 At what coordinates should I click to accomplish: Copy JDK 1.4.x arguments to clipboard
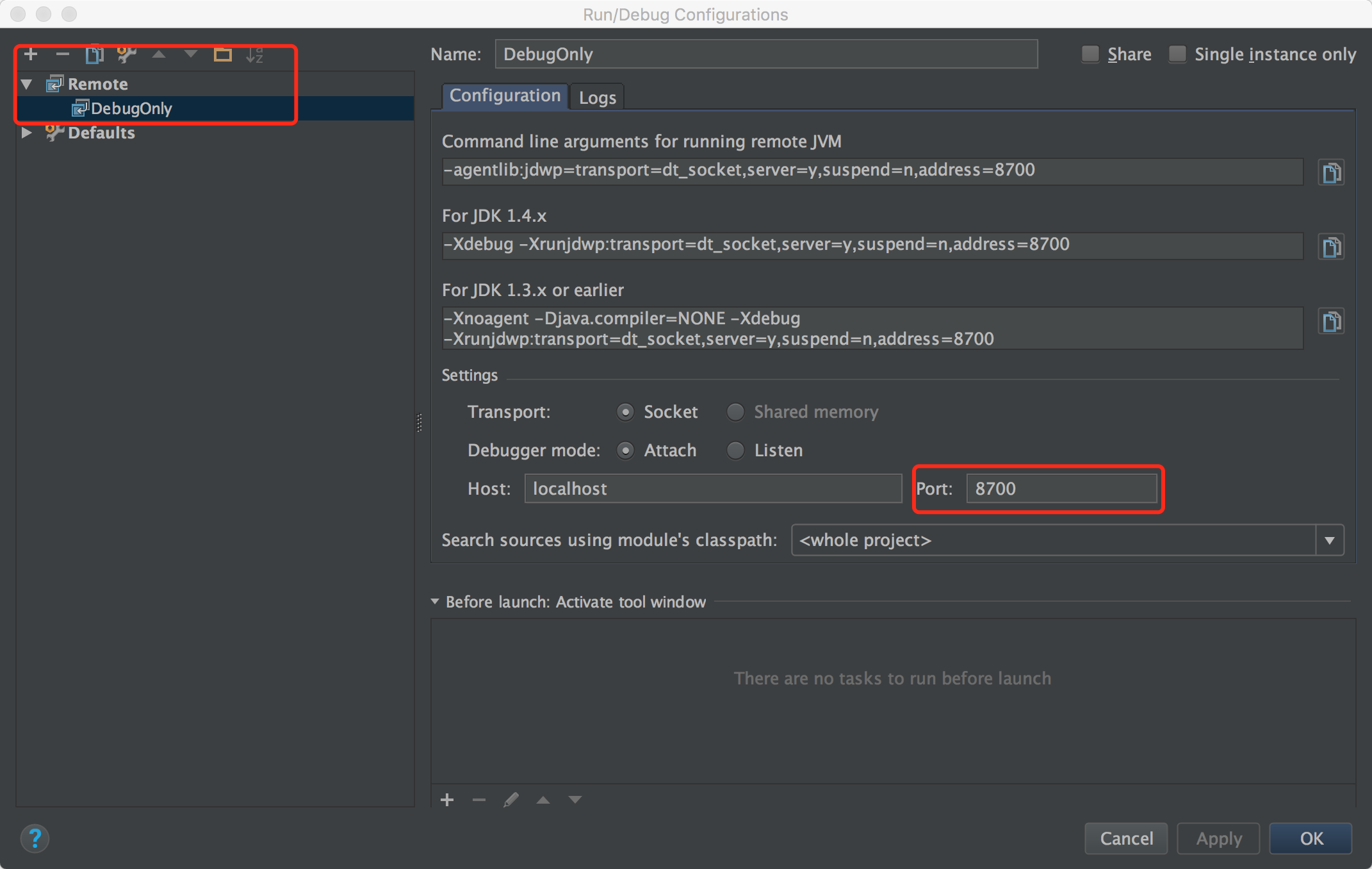pos(1331,247)
